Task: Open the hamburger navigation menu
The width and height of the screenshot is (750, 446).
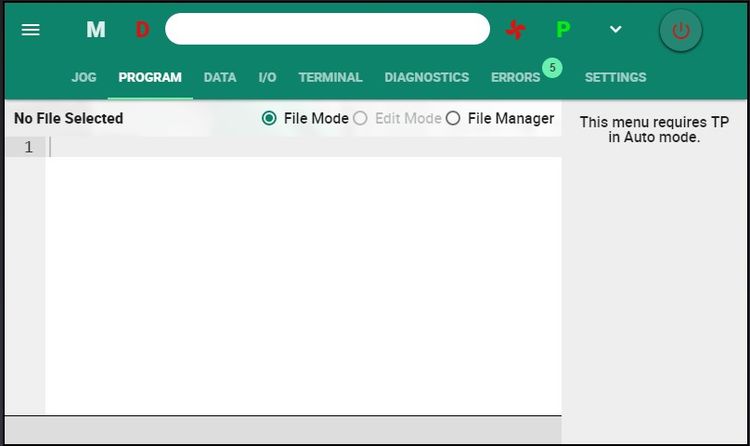Action: click(31, 30)
